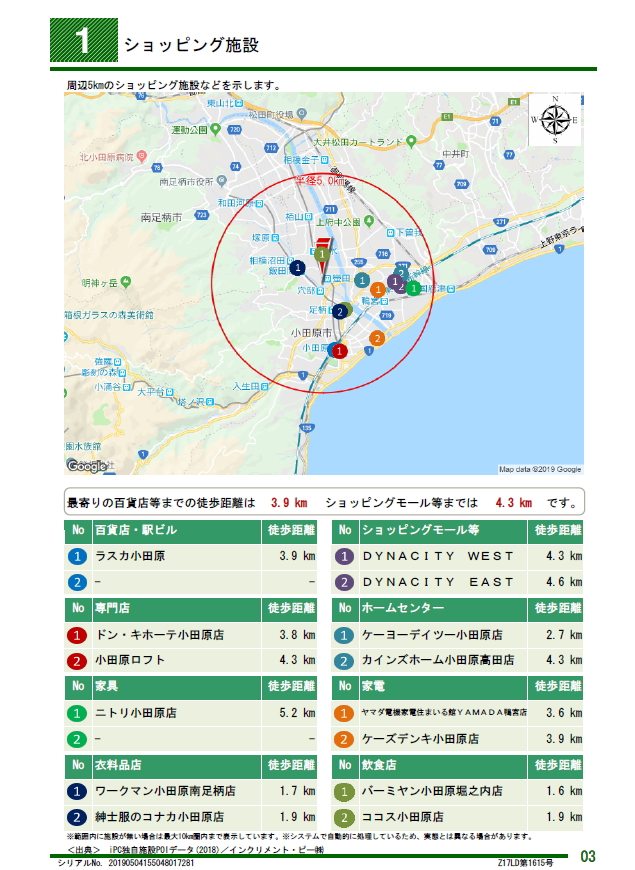Click the ショッピングモール等 table header
The width and height of the screenshot is (635, 870).
(420, 530)
